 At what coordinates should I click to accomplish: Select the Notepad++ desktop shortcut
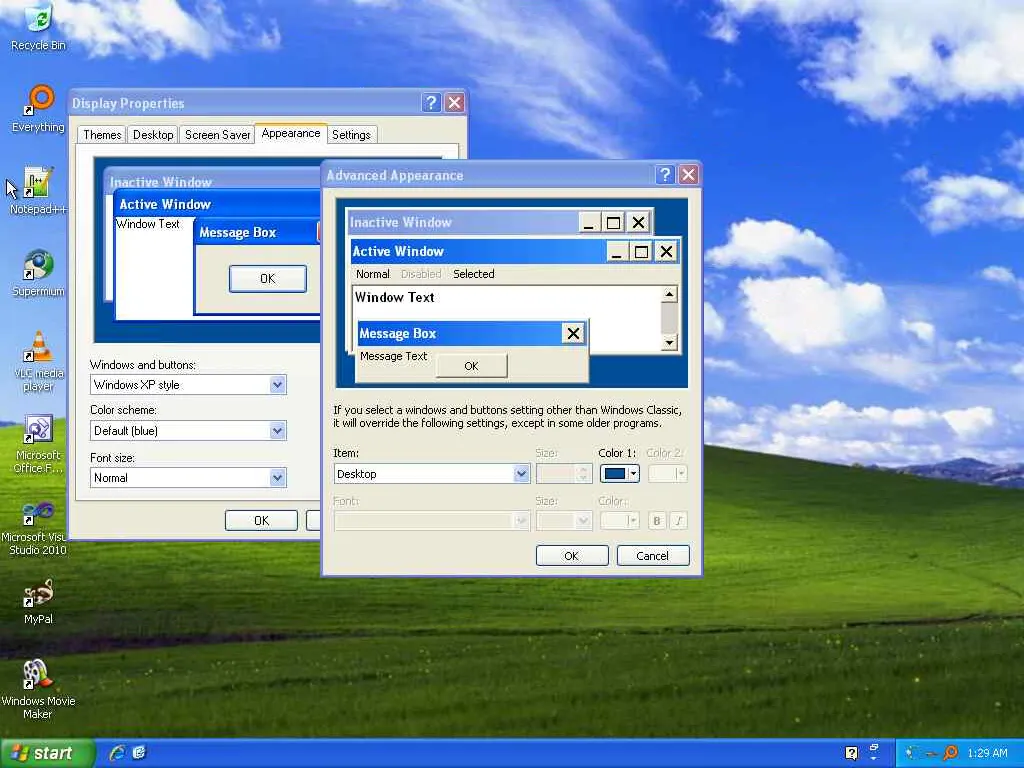(38, 191)
